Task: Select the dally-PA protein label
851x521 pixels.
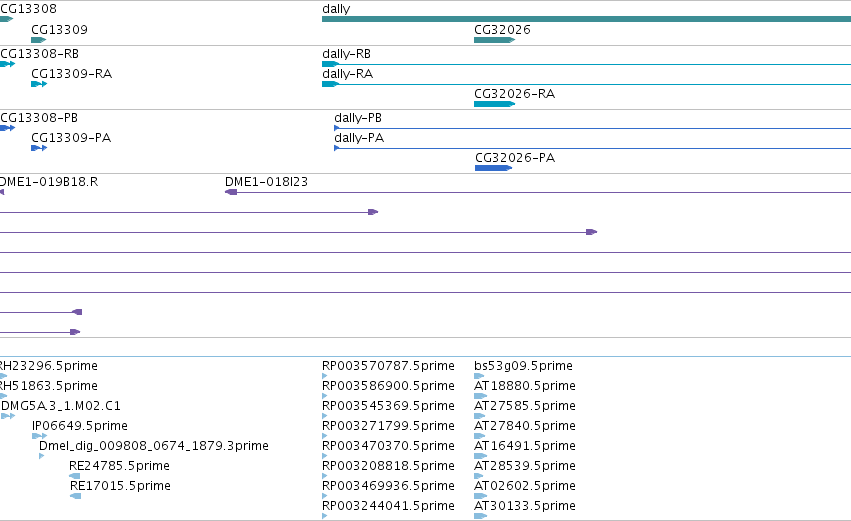Action: click(359, 138)
